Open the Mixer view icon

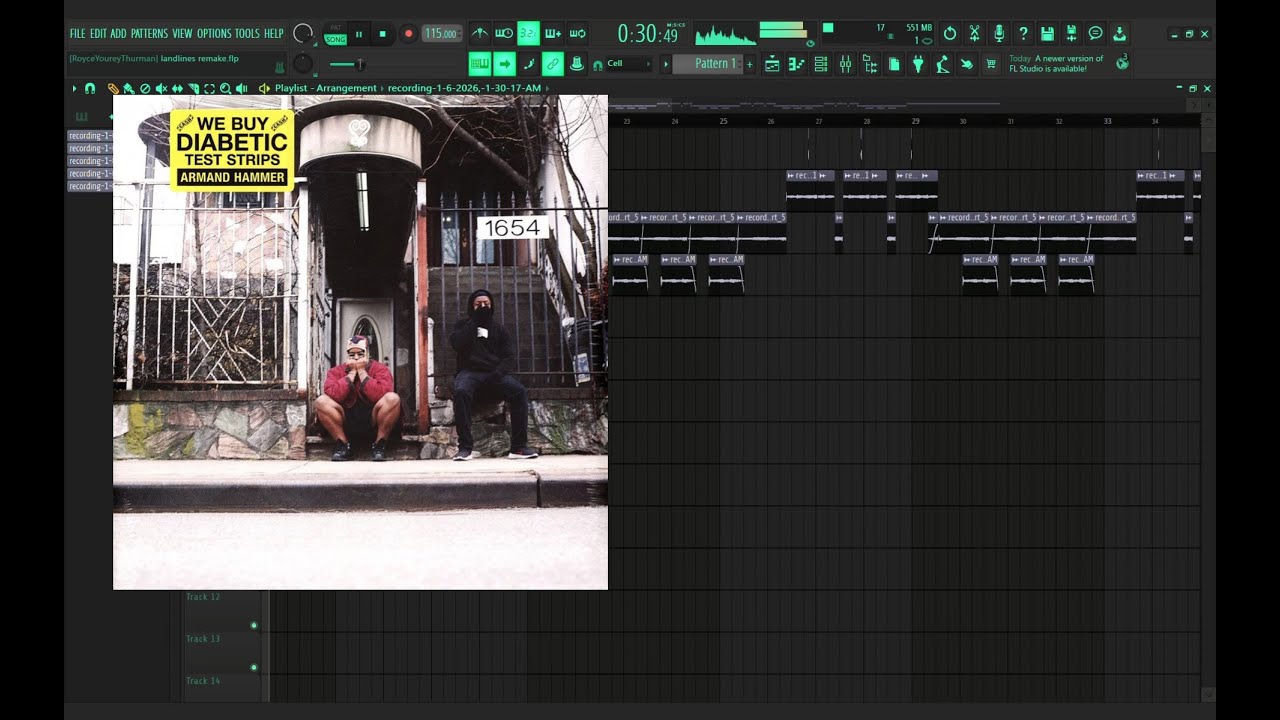[845, 64]
